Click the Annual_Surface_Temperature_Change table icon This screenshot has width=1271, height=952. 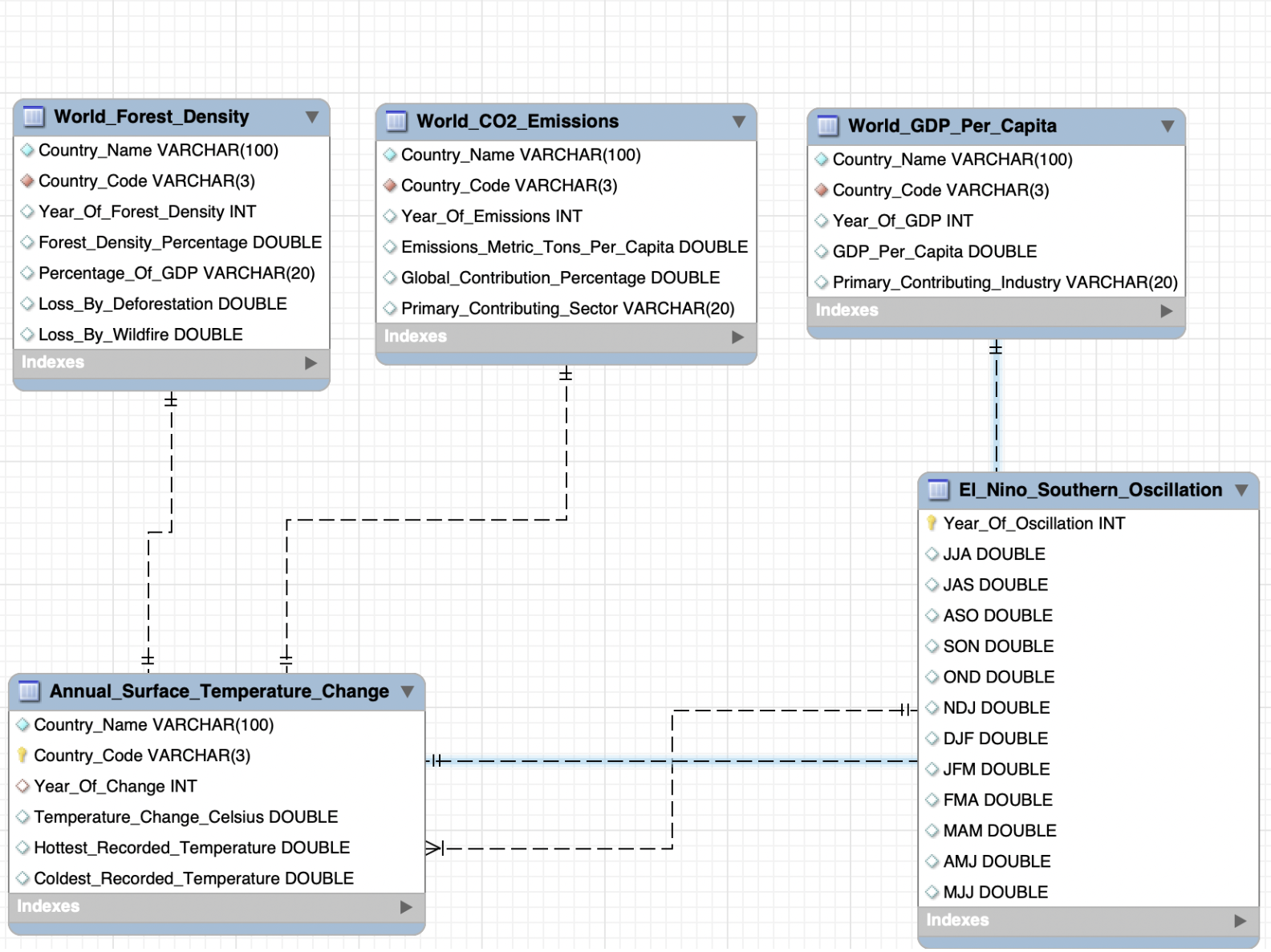[29, 691]
